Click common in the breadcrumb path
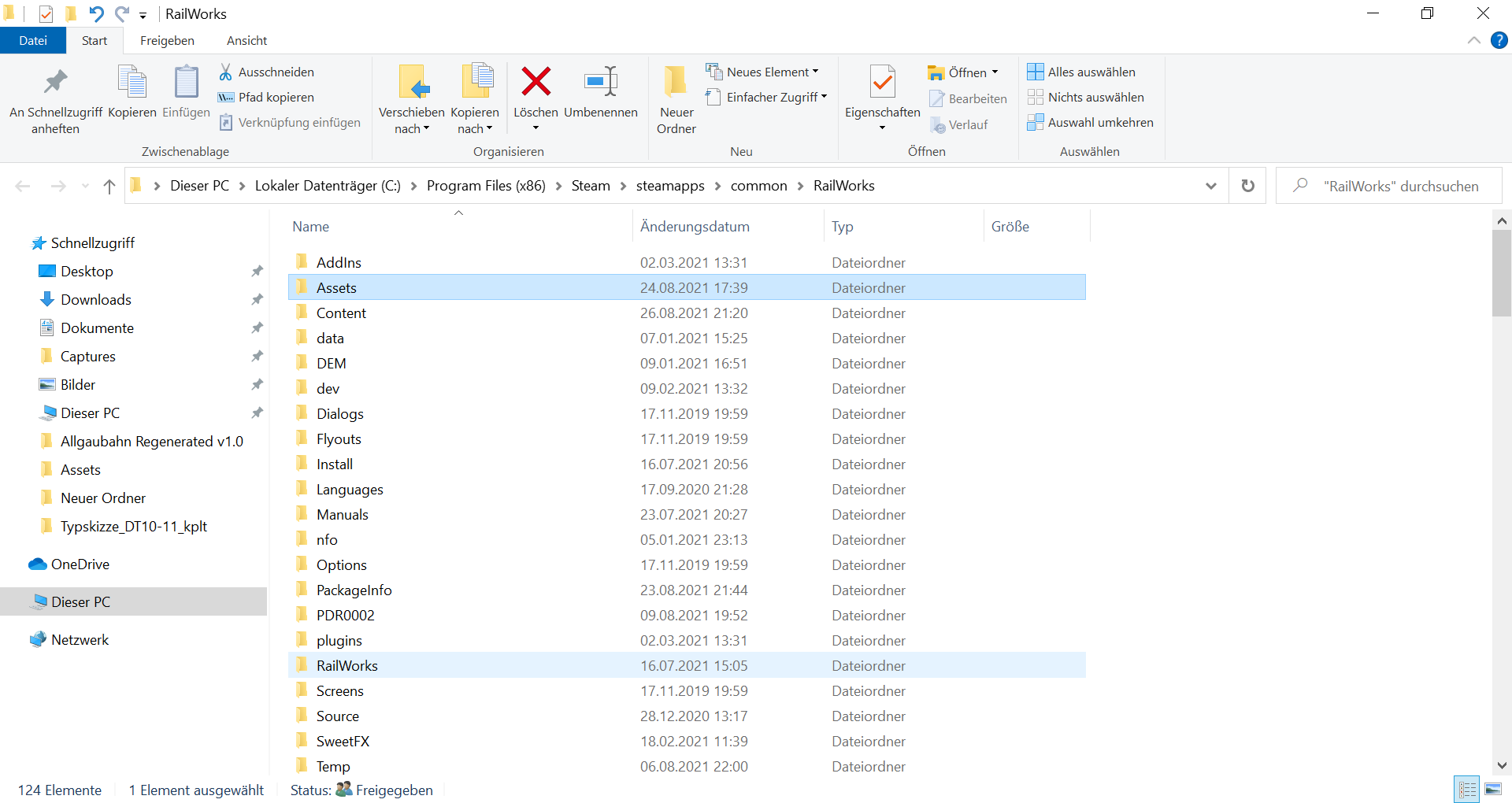1512x803 pixels. pos(758,186)
